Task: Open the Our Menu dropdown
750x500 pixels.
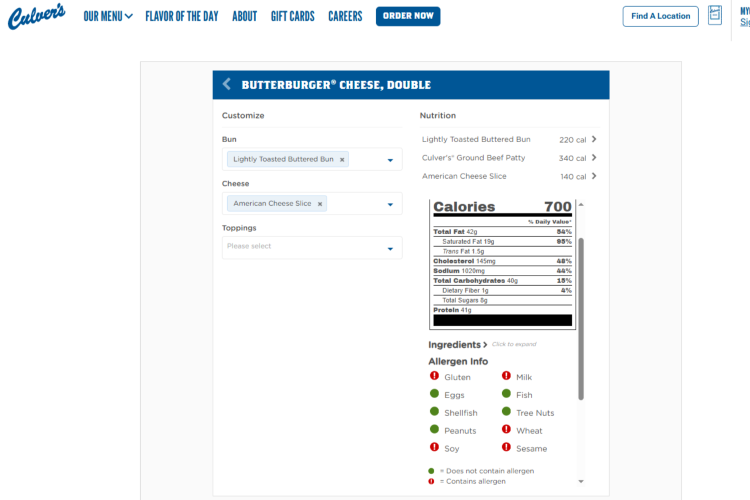Action: coord(108,16)
